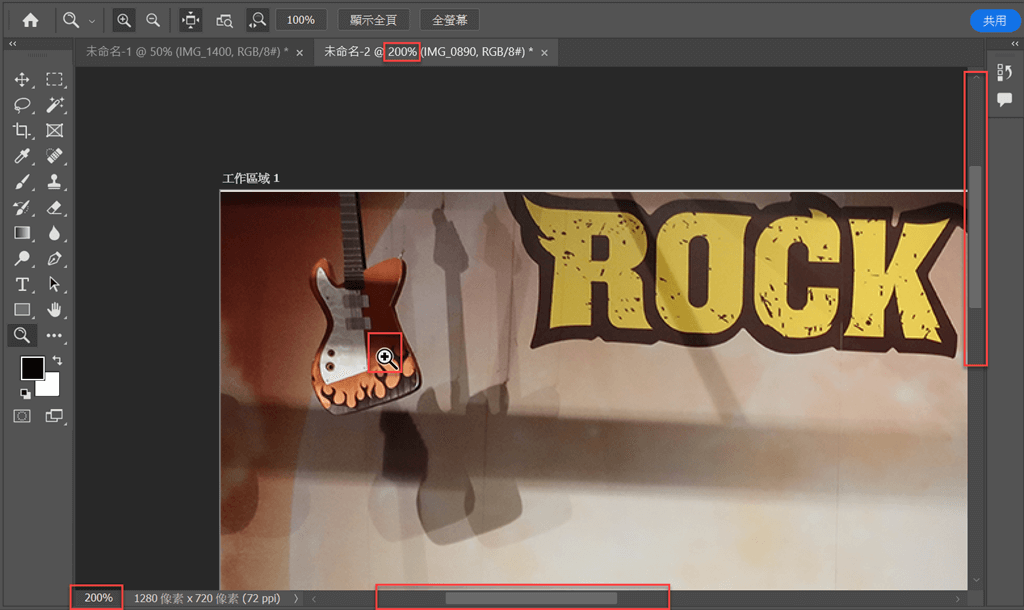Toggle scrubby zoom option
The image size is (1024, 610).
[x=258, y=20]
